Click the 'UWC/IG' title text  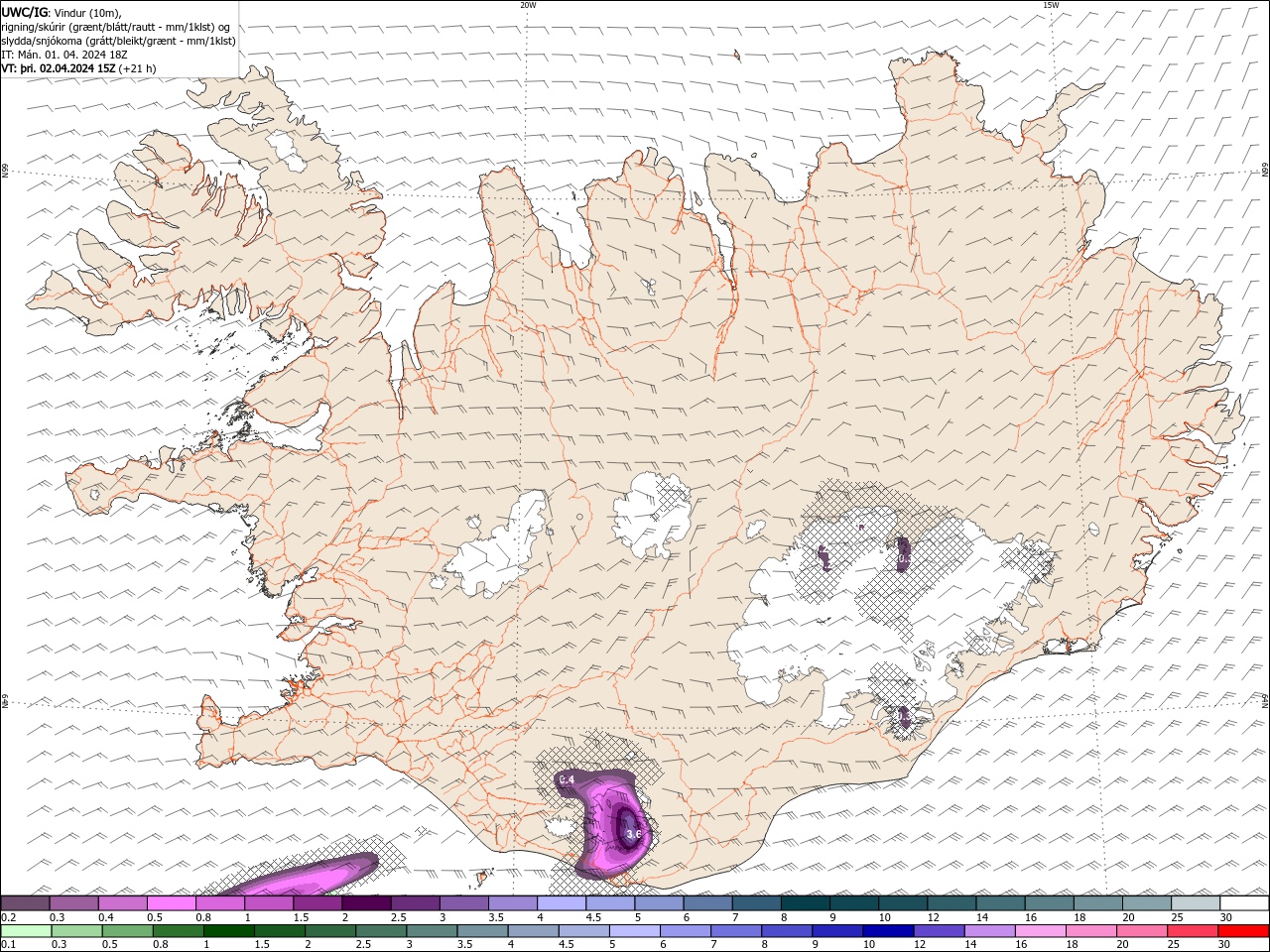coord(25,12)
